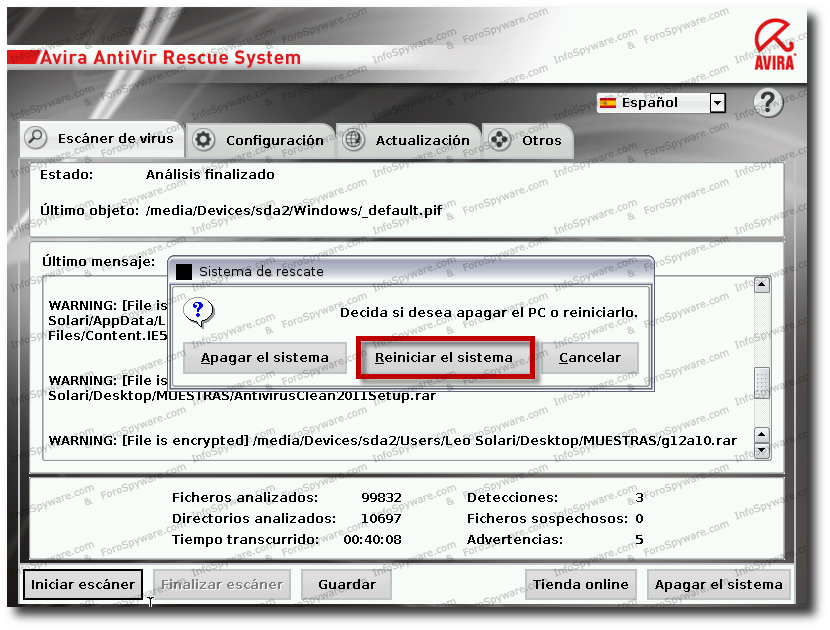Viewport: 830px width, 630px height.
Task: Click the Finalizar escáner button
Action: pos(222,584)
